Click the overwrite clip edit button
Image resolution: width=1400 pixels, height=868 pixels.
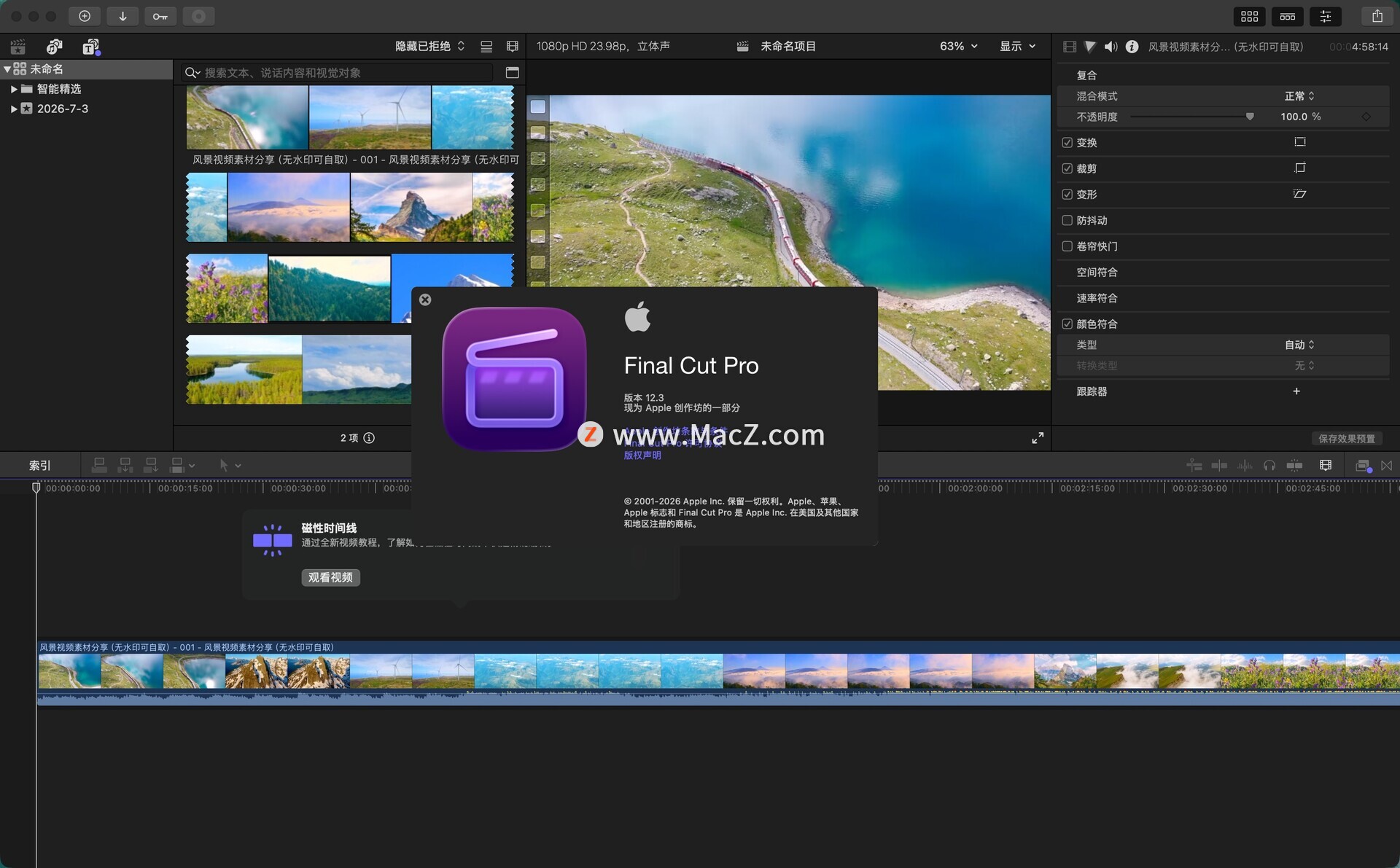tap(177, 465)
